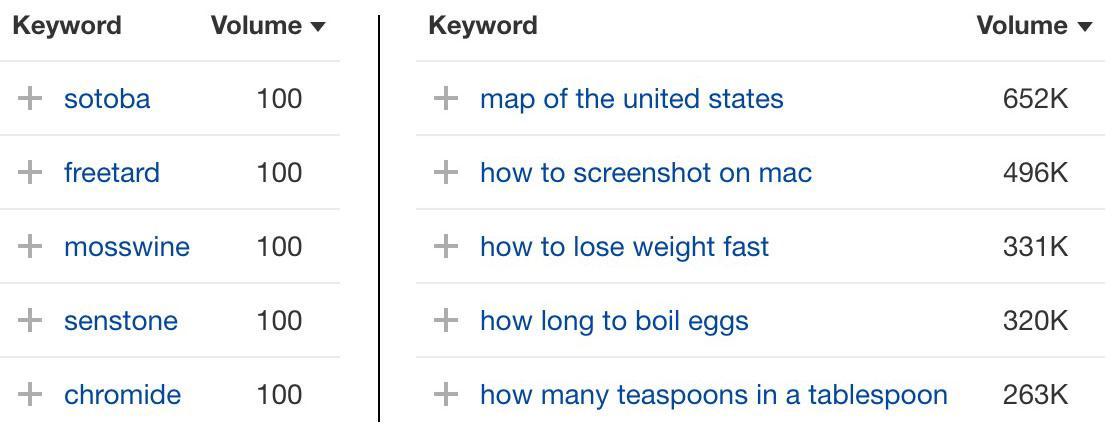Add 'how to screenshot on mac' via plus icon

(x=446, y=172)
